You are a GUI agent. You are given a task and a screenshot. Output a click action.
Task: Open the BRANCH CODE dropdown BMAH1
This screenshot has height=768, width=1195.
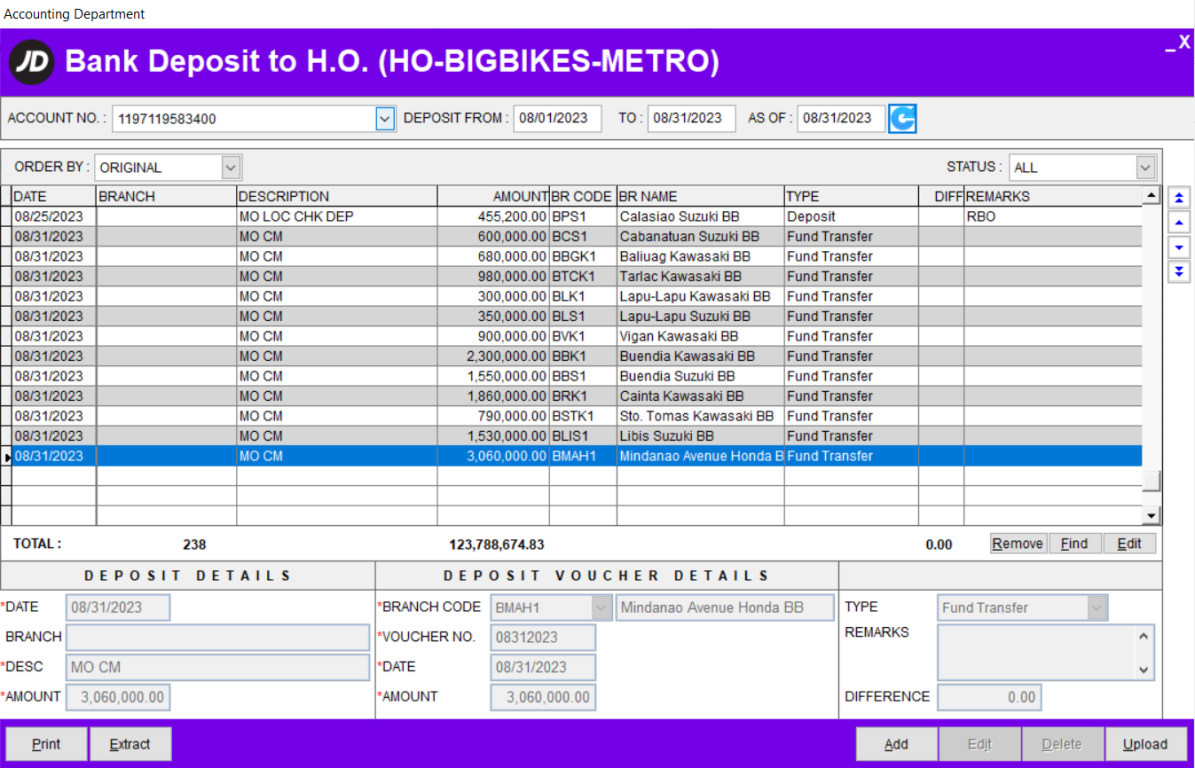pos(602,607)
